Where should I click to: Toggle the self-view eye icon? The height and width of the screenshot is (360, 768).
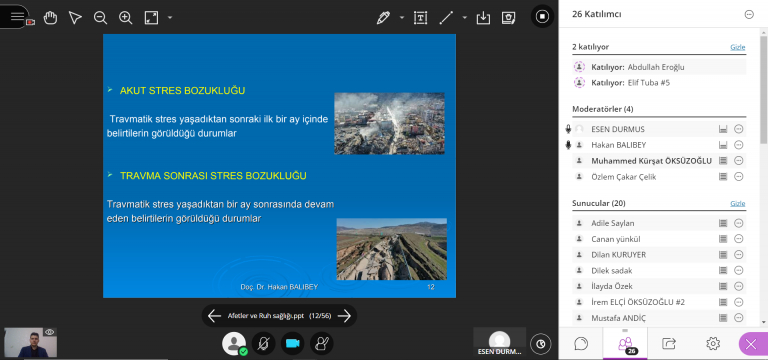pos(49,332)
